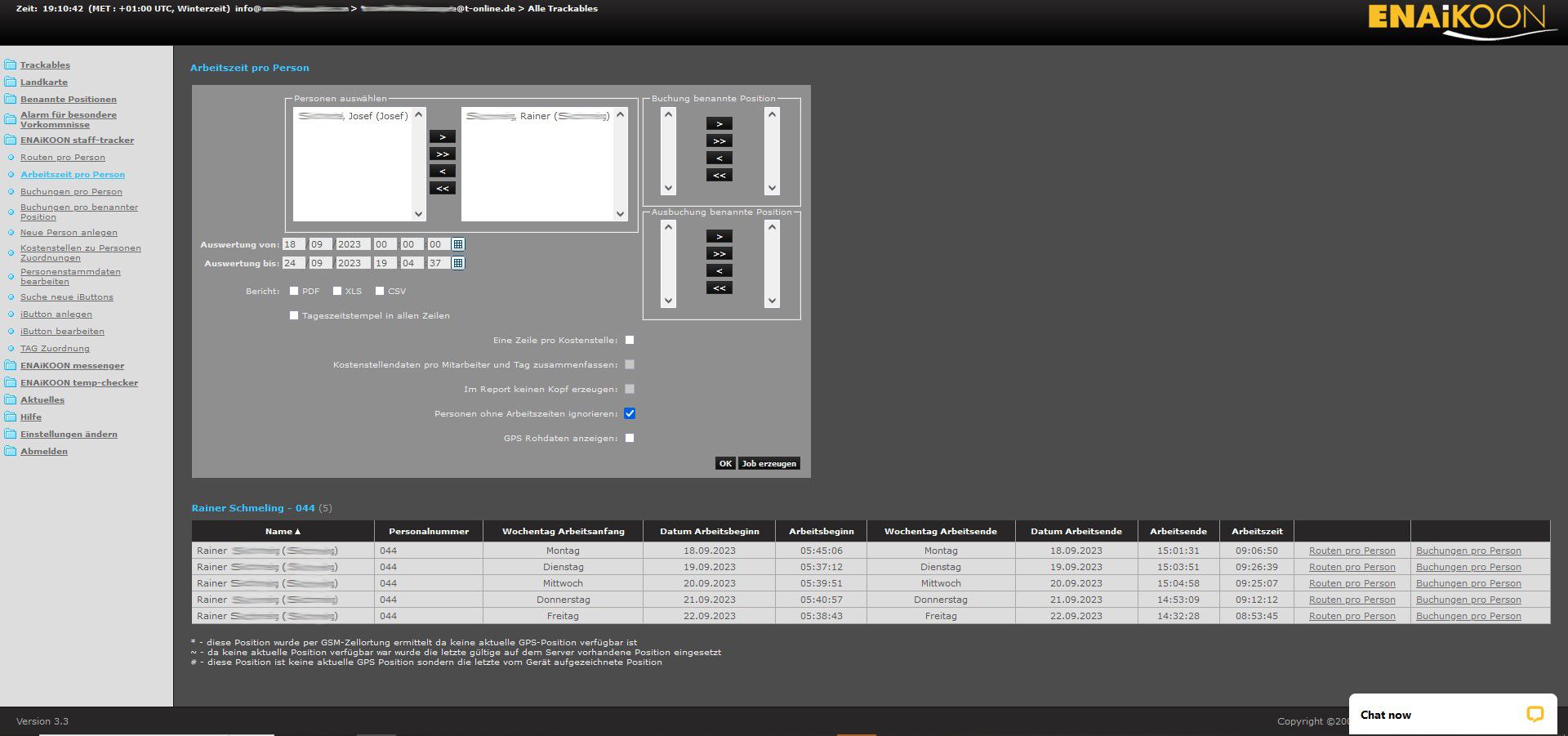Image resolution: width=1568 pixels, height=736 pixels.
Task: Open calendar picker for Auswertung bis
Action: (458, 263)
